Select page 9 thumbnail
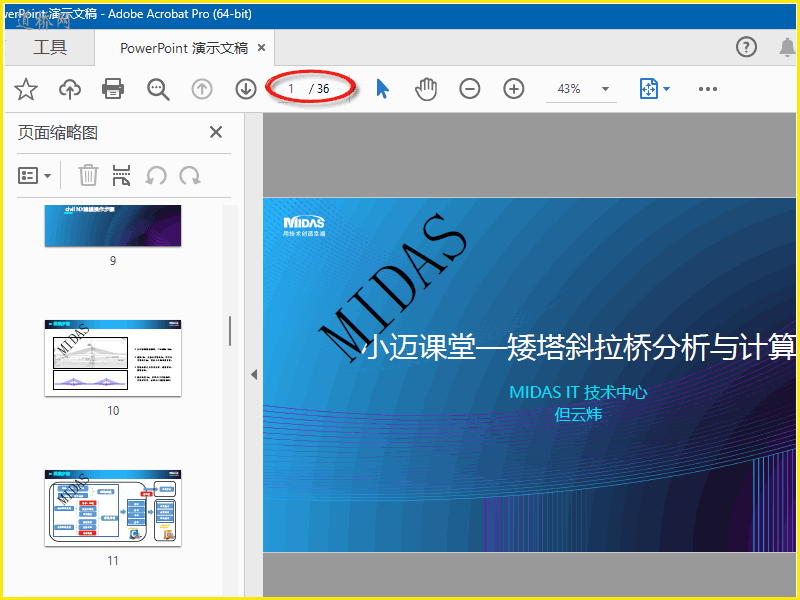 [113, 226]
